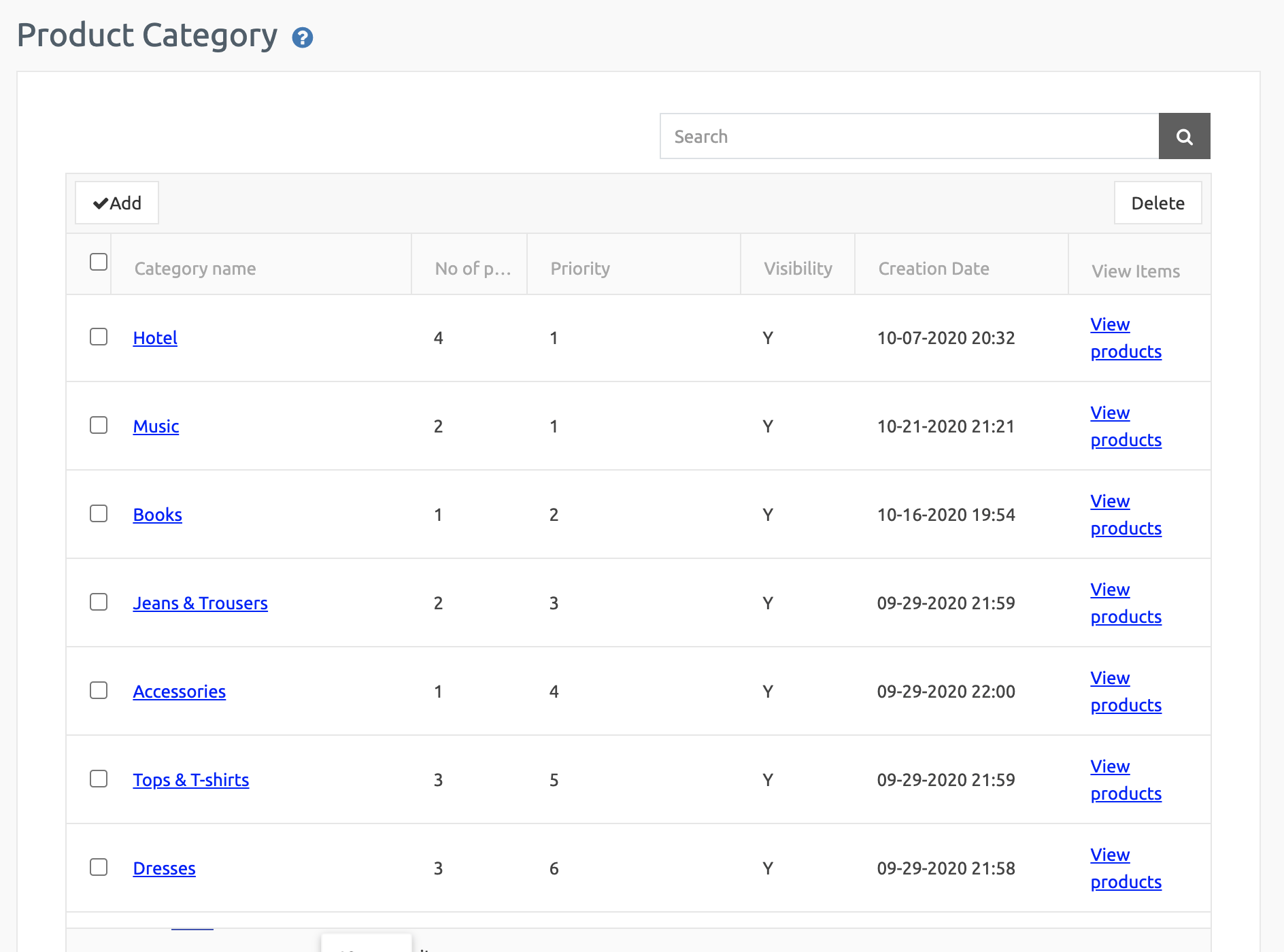Open the Music category link
Viewport: 1284px width, 952px height.
(x=156, y=427)
